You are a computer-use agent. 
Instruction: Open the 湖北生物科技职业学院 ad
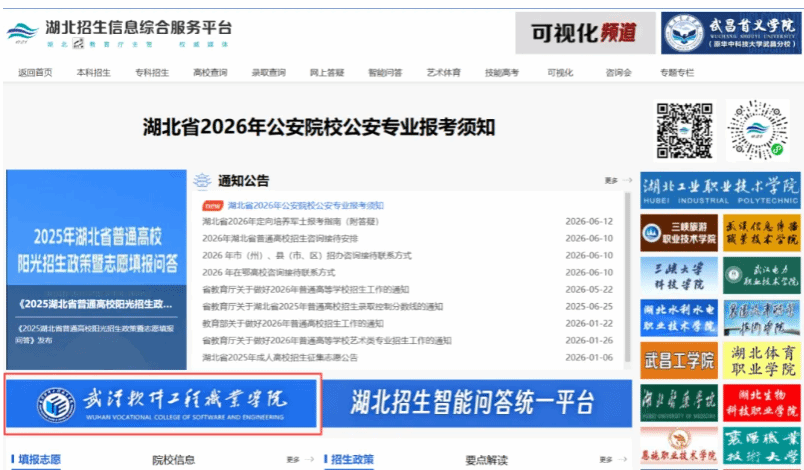pos(762,403)
